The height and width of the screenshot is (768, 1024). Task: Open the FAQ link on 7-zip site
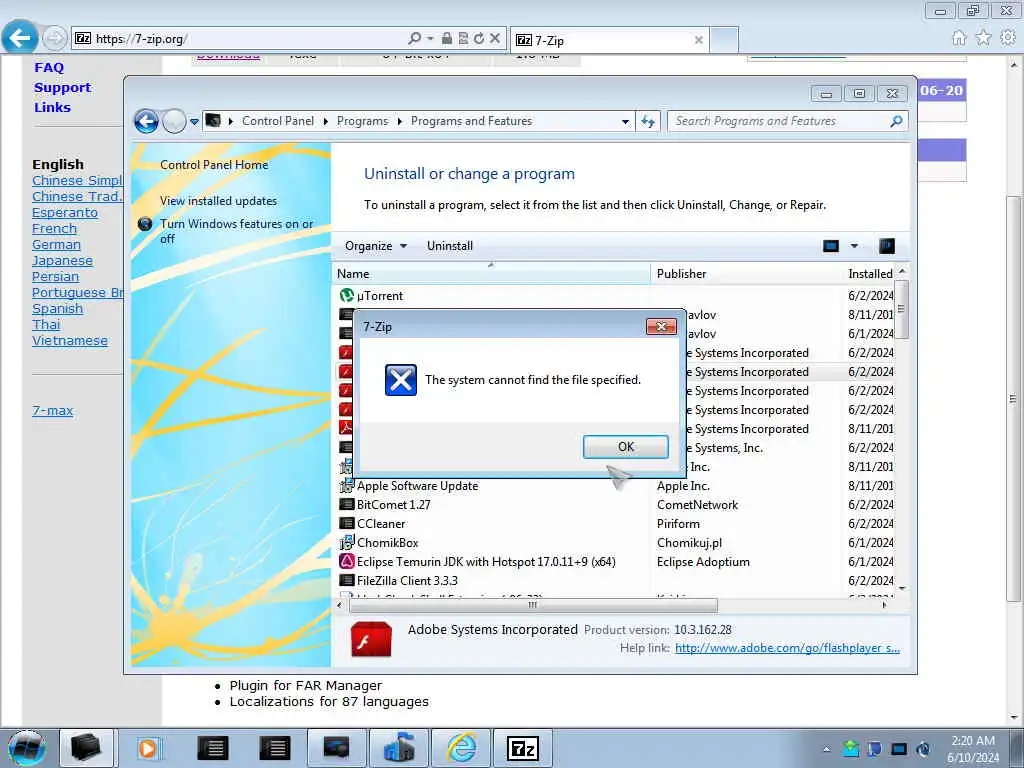[x=49, y=67]
